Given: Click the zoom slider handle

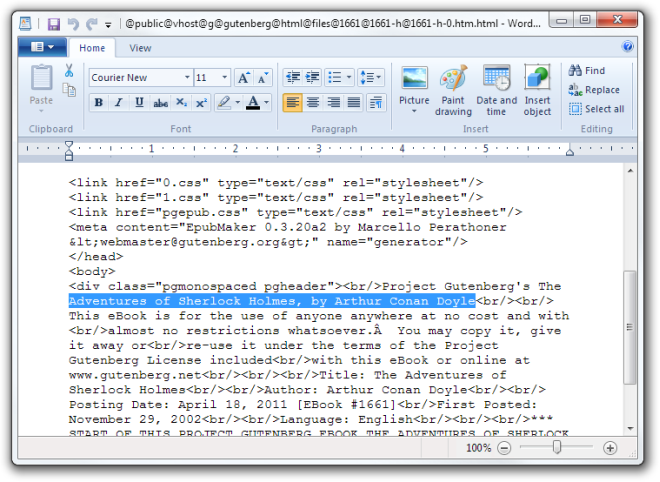Looking at the screenshot, I should [x=557, y=447].
